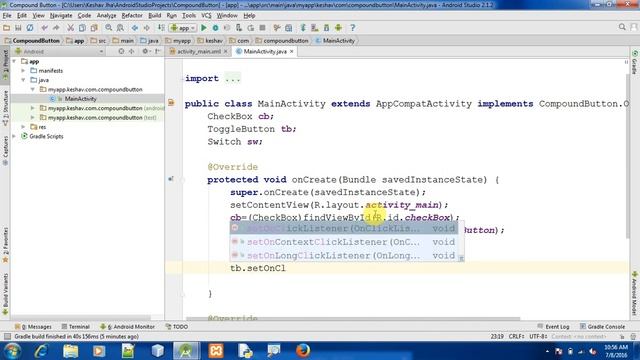Open Find via the magnifier toolbar icon

point(109,28)
